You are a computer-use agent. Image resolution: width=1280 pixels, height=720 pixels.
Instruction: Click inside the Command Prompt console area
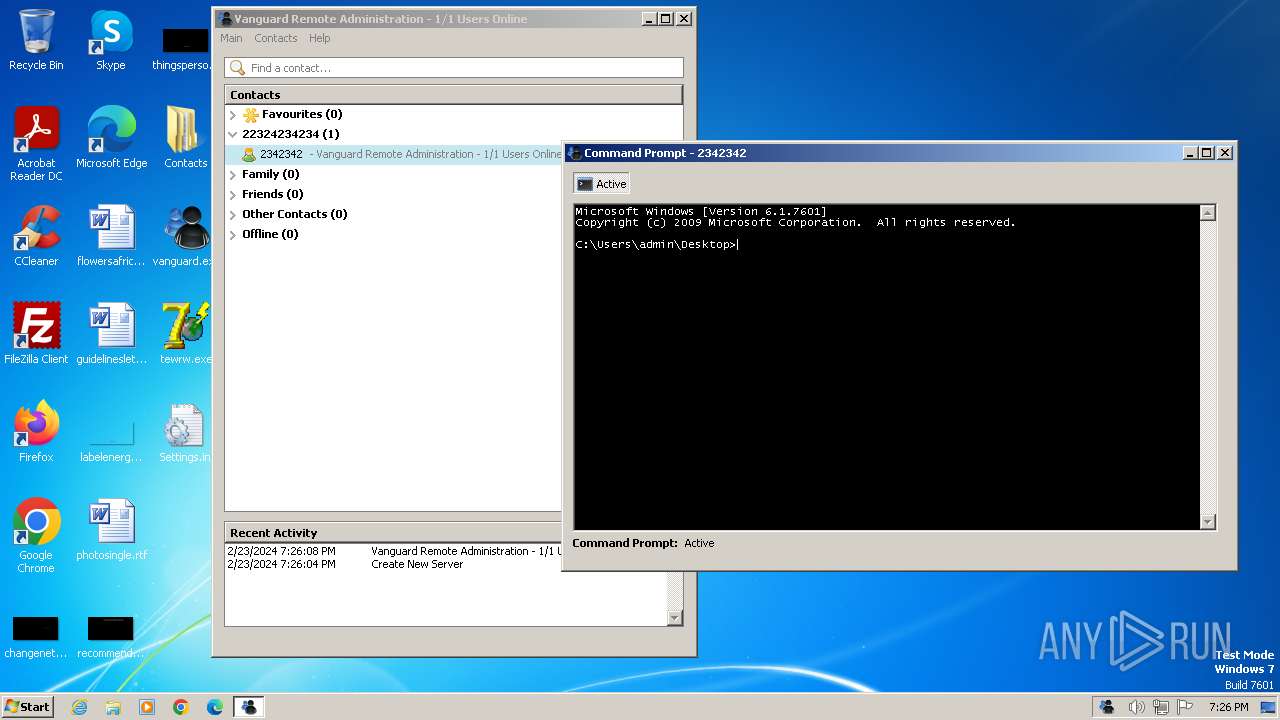pyautogui.click(x=886, y=367)
